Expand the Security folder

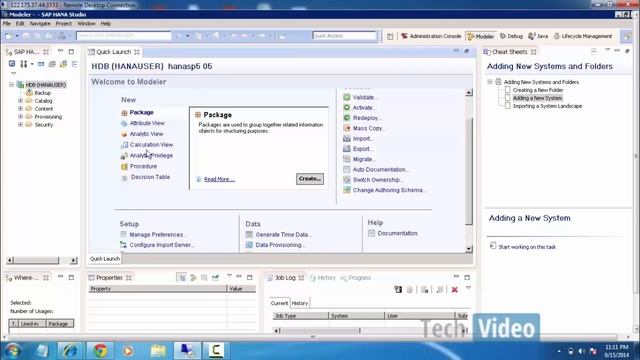click(x=20, y=125)
